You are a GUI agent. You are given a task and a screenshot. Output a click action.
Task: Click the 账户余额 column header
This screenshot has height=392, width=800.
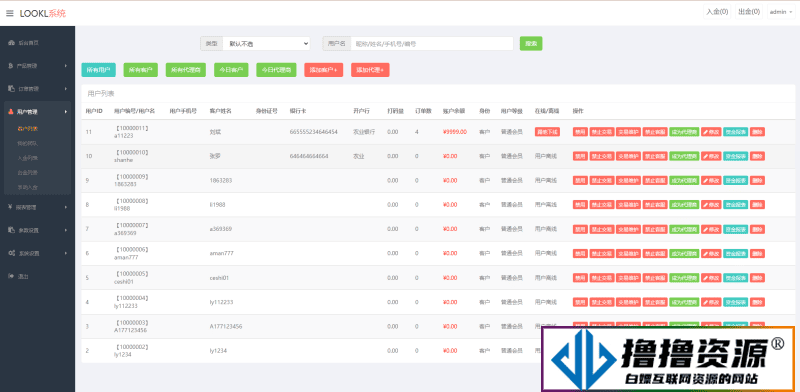pos(454,111)
